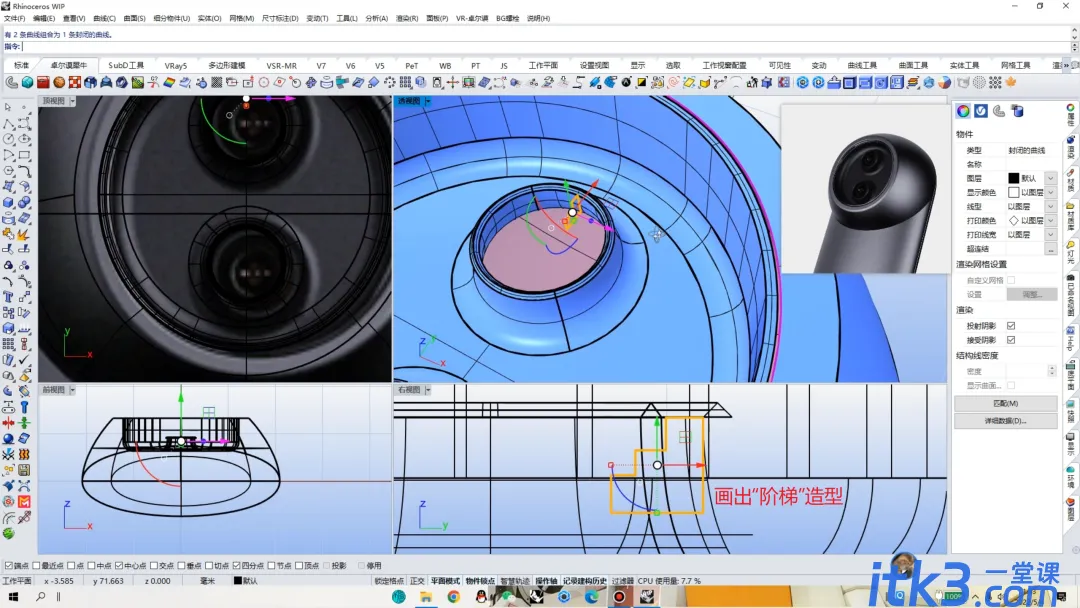1080x608 pixels.
Task: Open the 曲线(C) menu
Action: (x=104, y=19)
